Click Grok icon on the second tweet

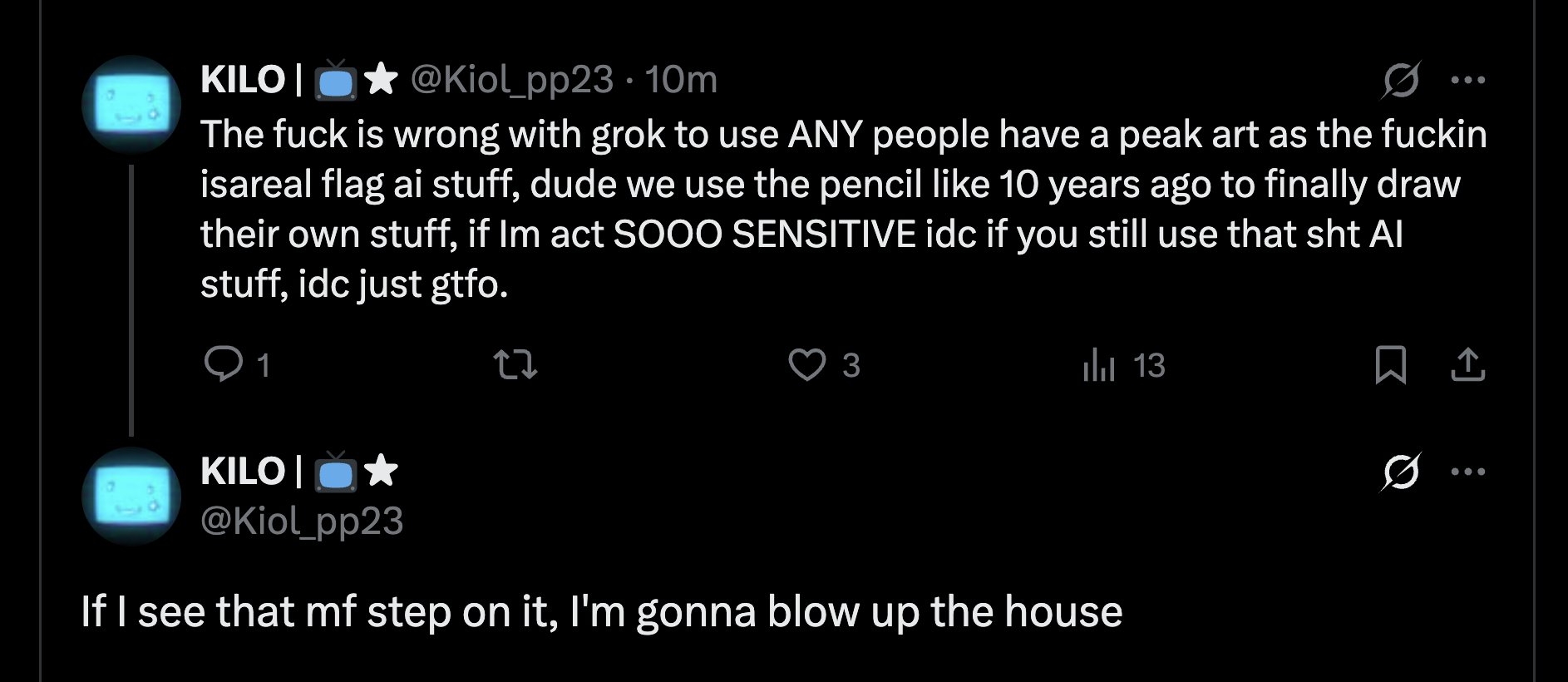tap(1401, 472)
